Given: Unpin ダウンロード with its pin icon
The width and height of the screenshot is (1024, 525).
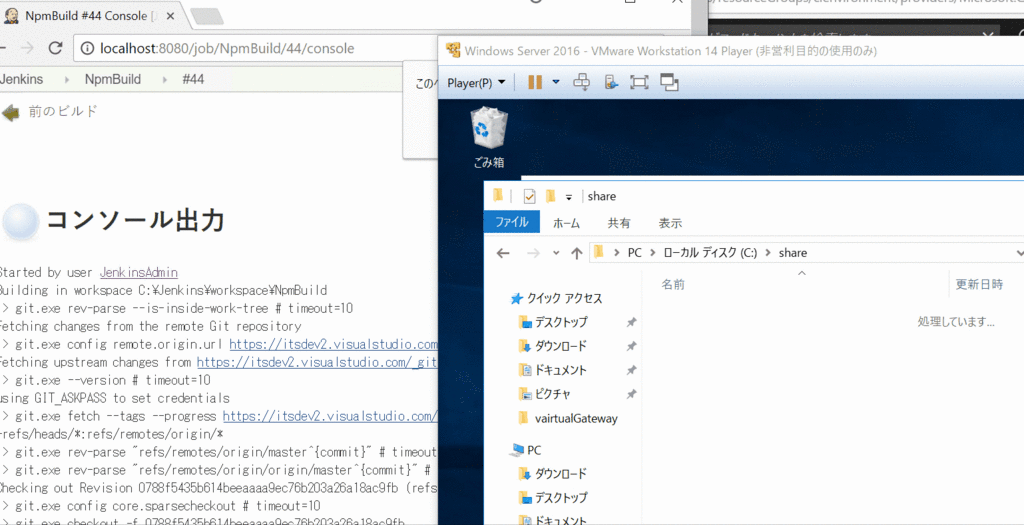Looking at the screenshot, I should (631, 346).
